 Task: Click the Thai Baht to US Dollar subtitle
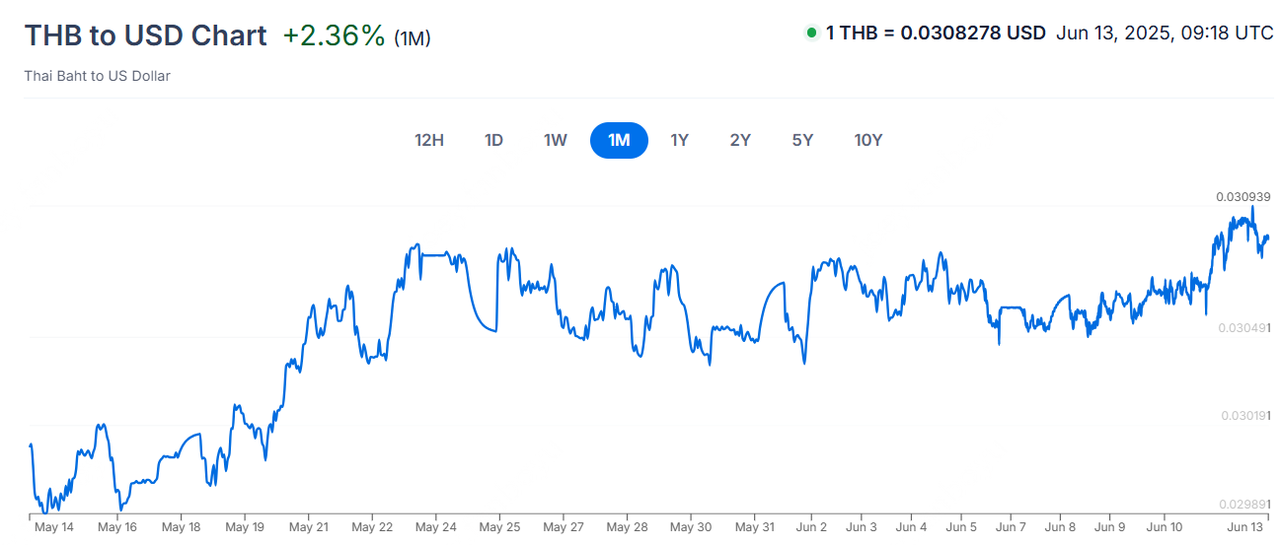tap(97, 76)
